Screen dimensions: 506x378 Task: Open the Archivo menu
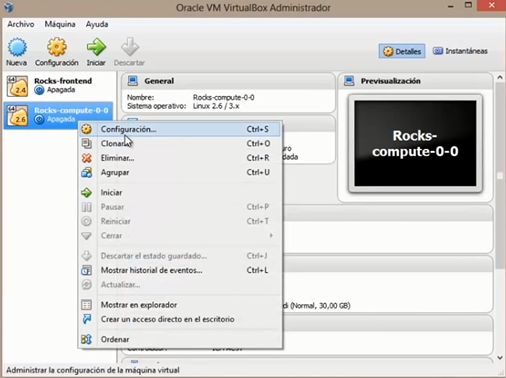click(21, 24)
